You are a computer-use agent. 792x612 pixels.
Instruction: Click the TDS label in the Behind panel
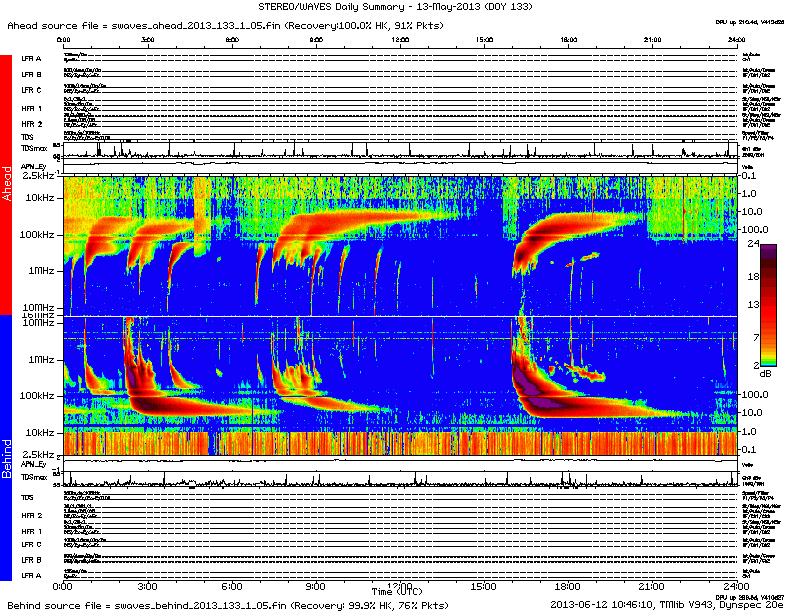28,497
